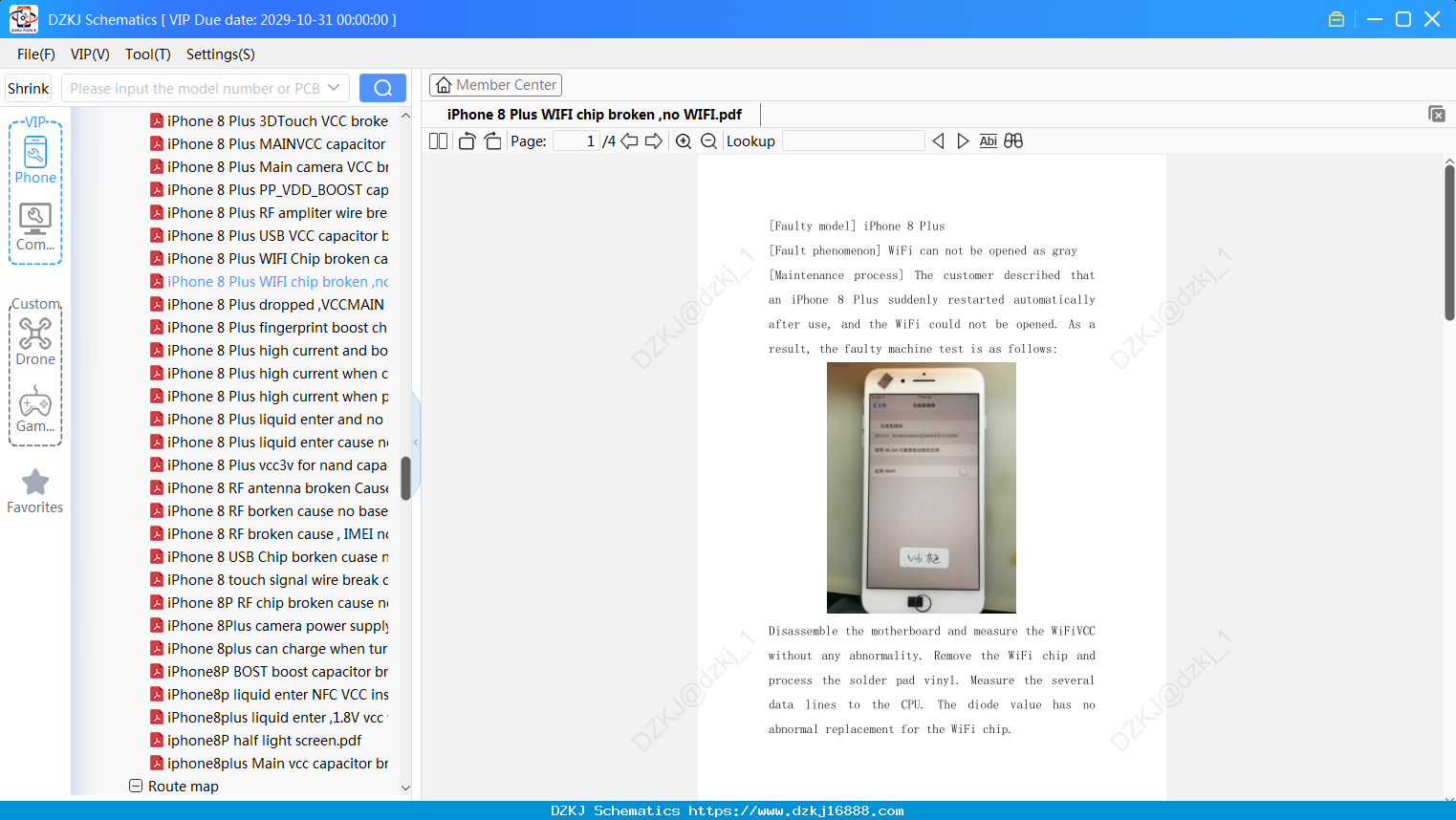
Task: Open iPhone 8 RF antenna broken file
Action: tap(270, 487)
